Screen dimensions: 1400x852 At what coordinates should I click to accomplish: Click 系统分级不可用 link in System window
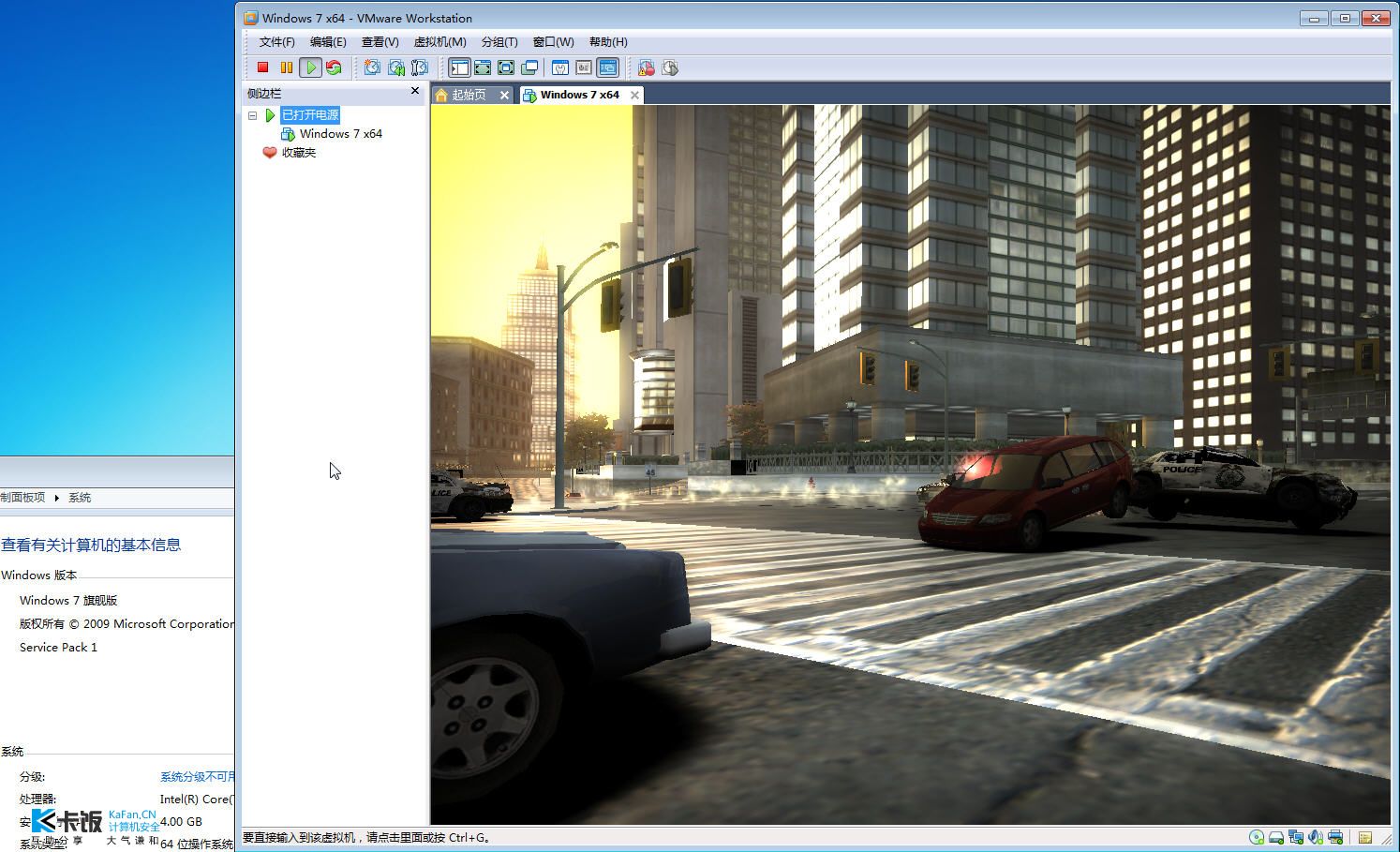tap(198, 777)
